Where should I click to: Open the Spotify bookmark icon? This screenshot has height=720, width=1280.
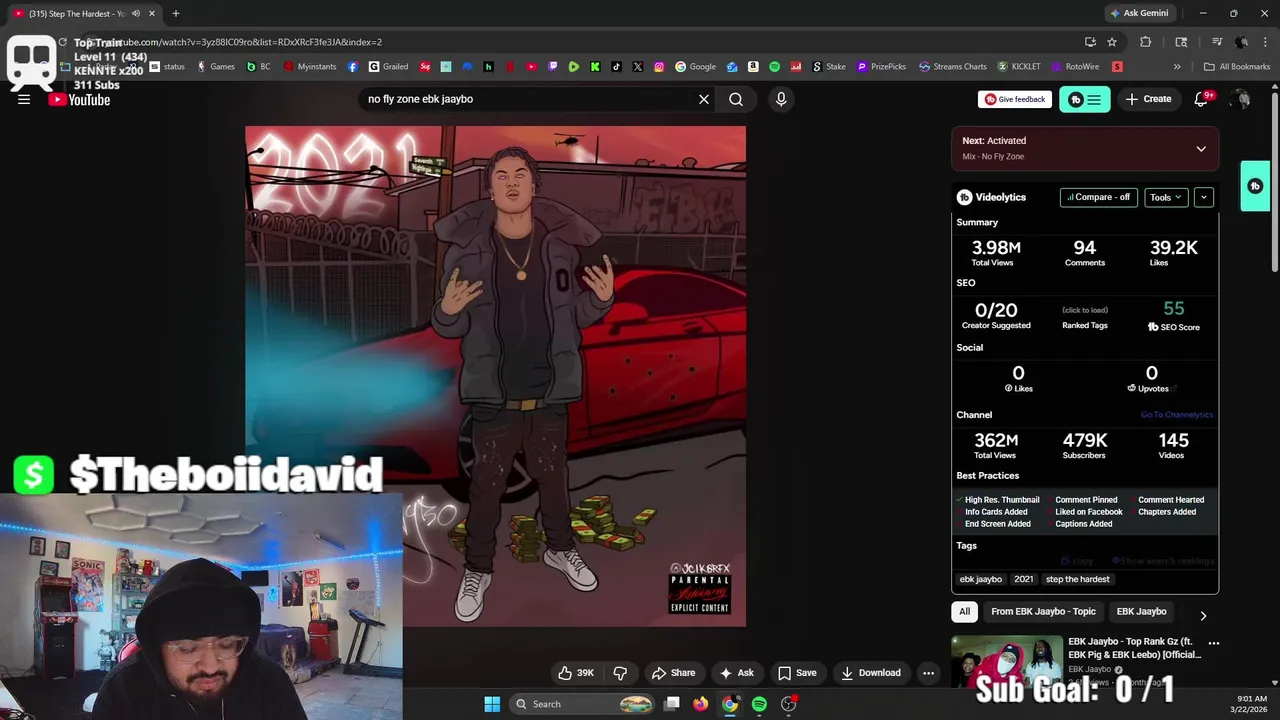(774, 67)
